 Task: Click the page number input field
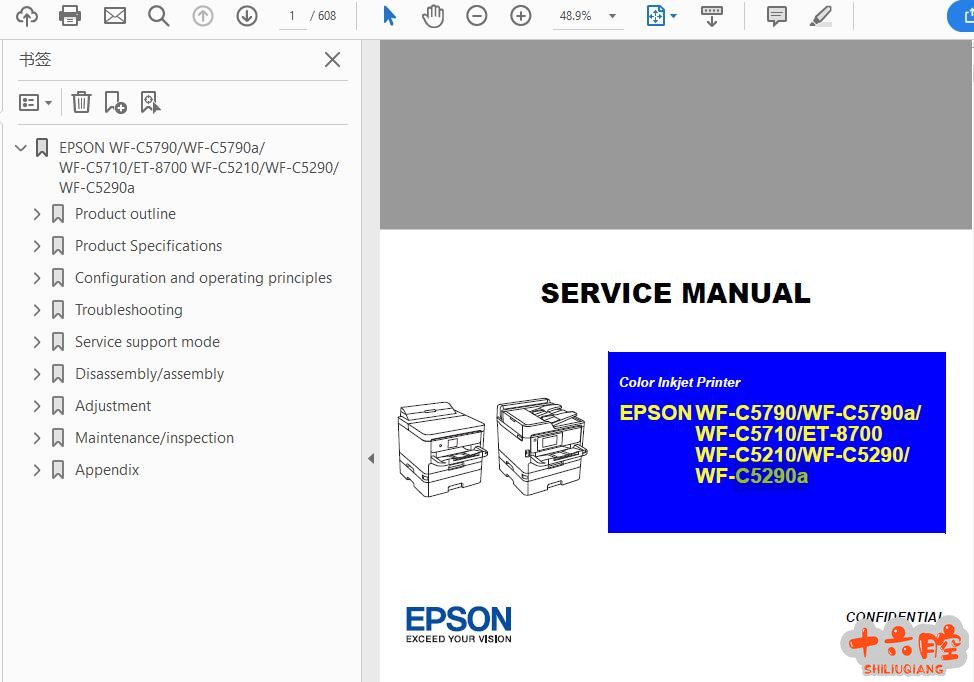(292, 16)
